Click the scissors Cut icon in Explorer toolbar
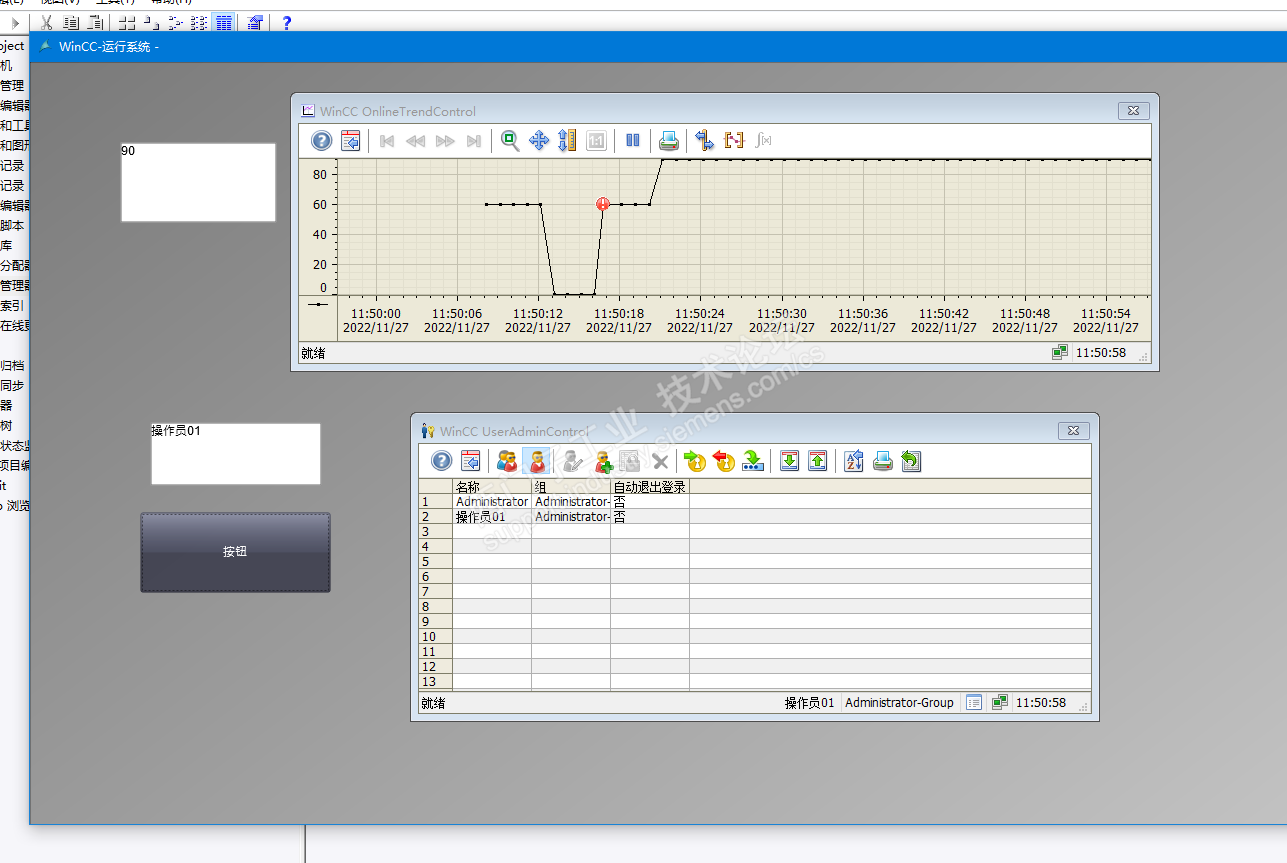Screen dimensions: 1287x863 pos(47,22)
